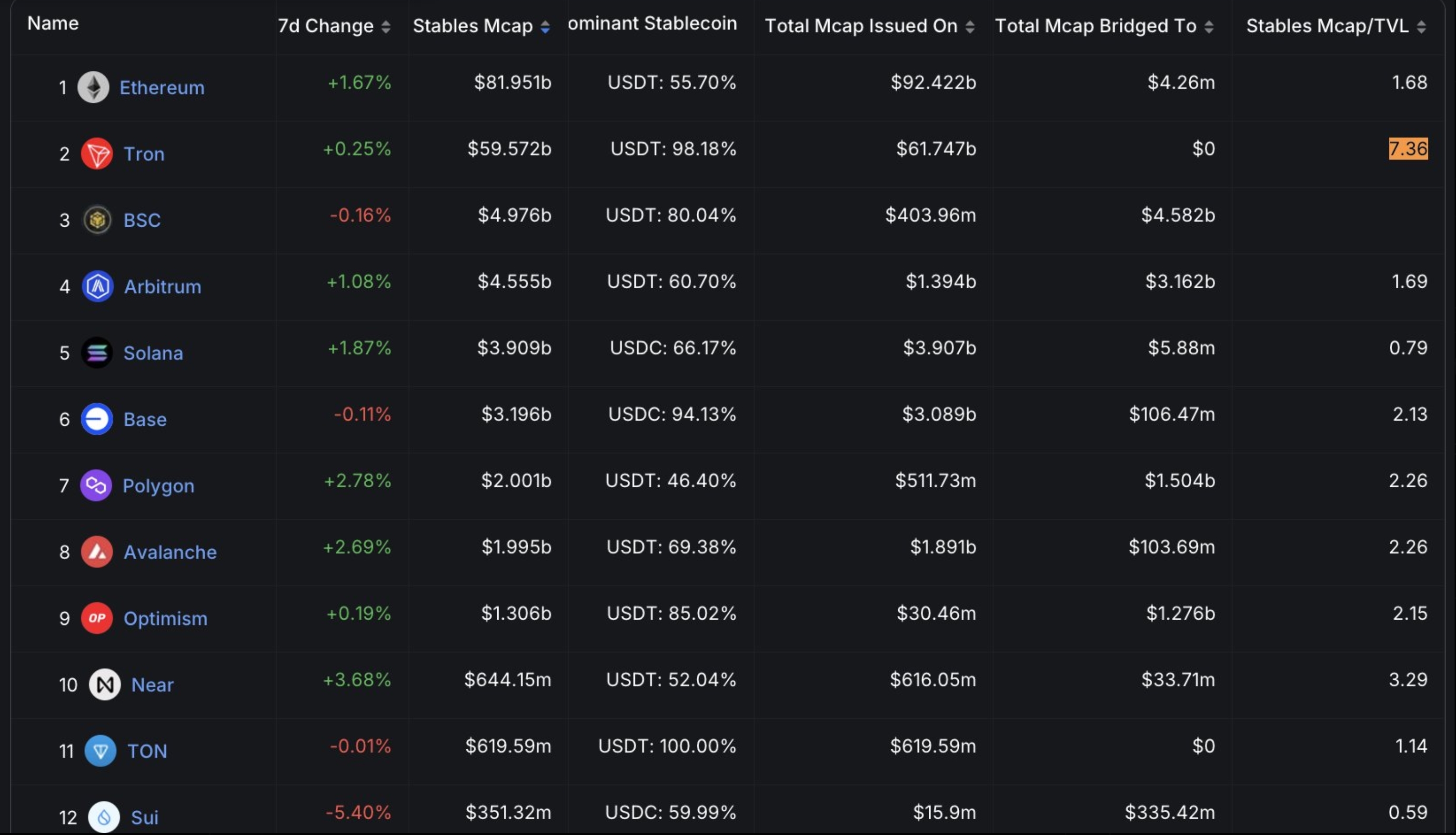This screenshot has height=835, width=1456.
Task: Click the Optimism OP logo icon
Action: 97,618
